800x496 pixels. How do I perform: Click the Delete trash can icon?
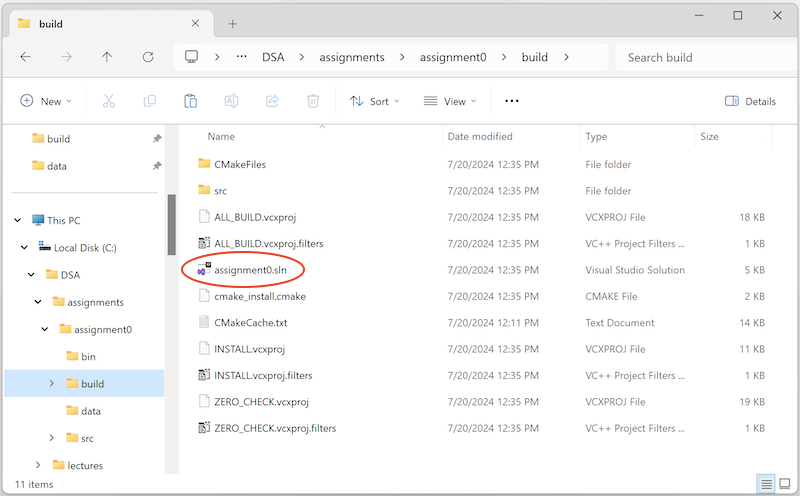(313, 101)
